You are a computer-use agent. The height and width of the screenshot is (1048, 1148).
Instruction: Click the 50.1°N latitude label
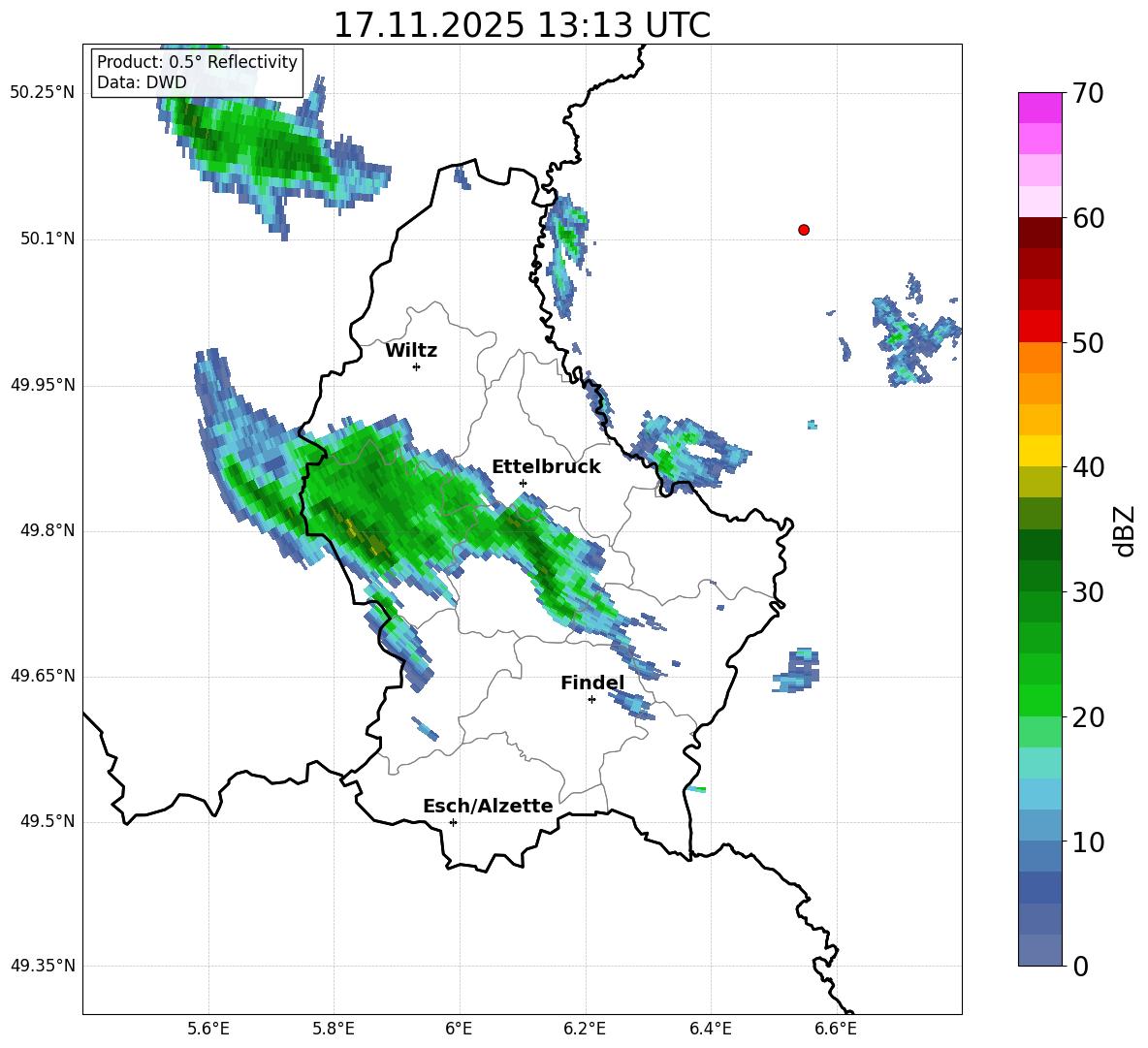47,238
